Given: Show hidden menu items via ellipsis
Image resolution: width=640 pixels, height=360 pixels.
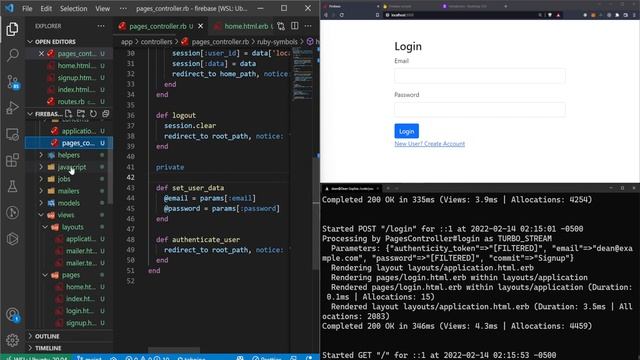Looking at the screenshot, I should coord(123,9).
